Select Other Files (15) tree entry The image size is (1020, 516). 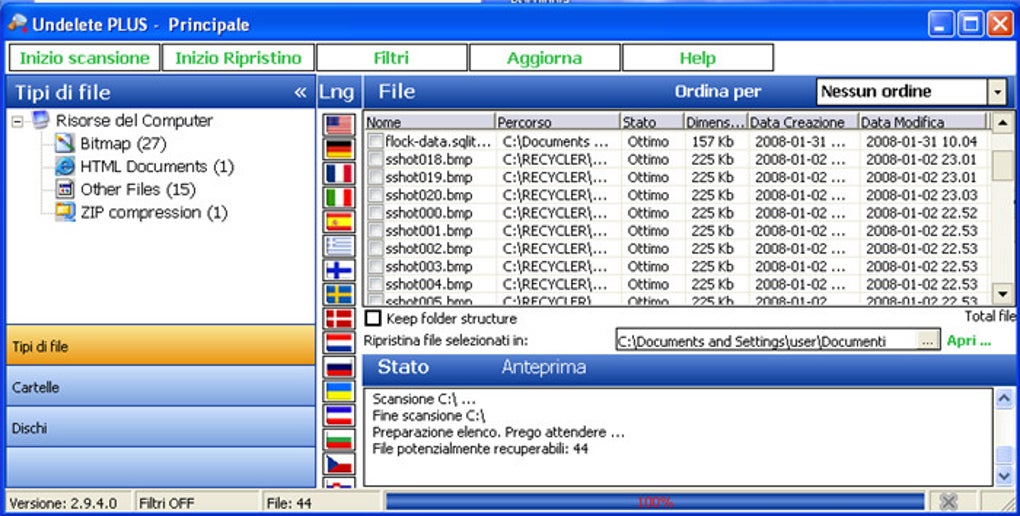(138, 189)
